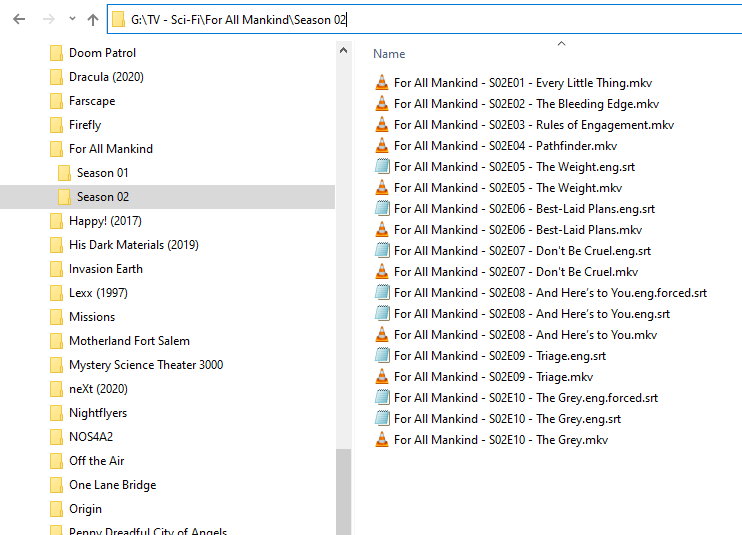Select file name S02E06 - Best-Laid Plans.eng.srt

[524, 209]
